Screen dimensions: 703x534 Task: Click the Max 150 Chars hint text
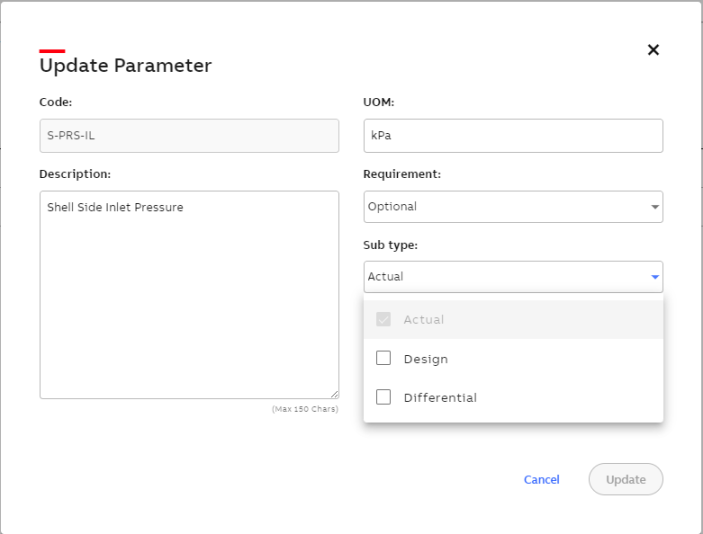pyautogui.click(x=305, y=409)
